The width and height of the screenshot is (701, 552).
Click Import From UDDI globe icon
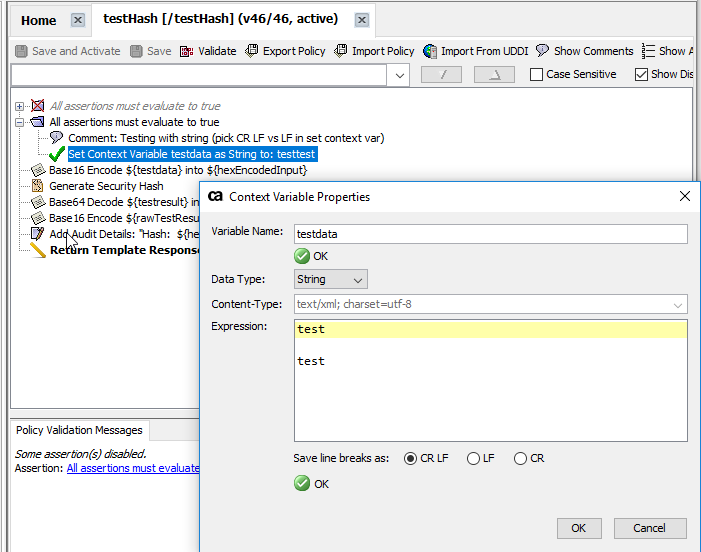(430, 51)
